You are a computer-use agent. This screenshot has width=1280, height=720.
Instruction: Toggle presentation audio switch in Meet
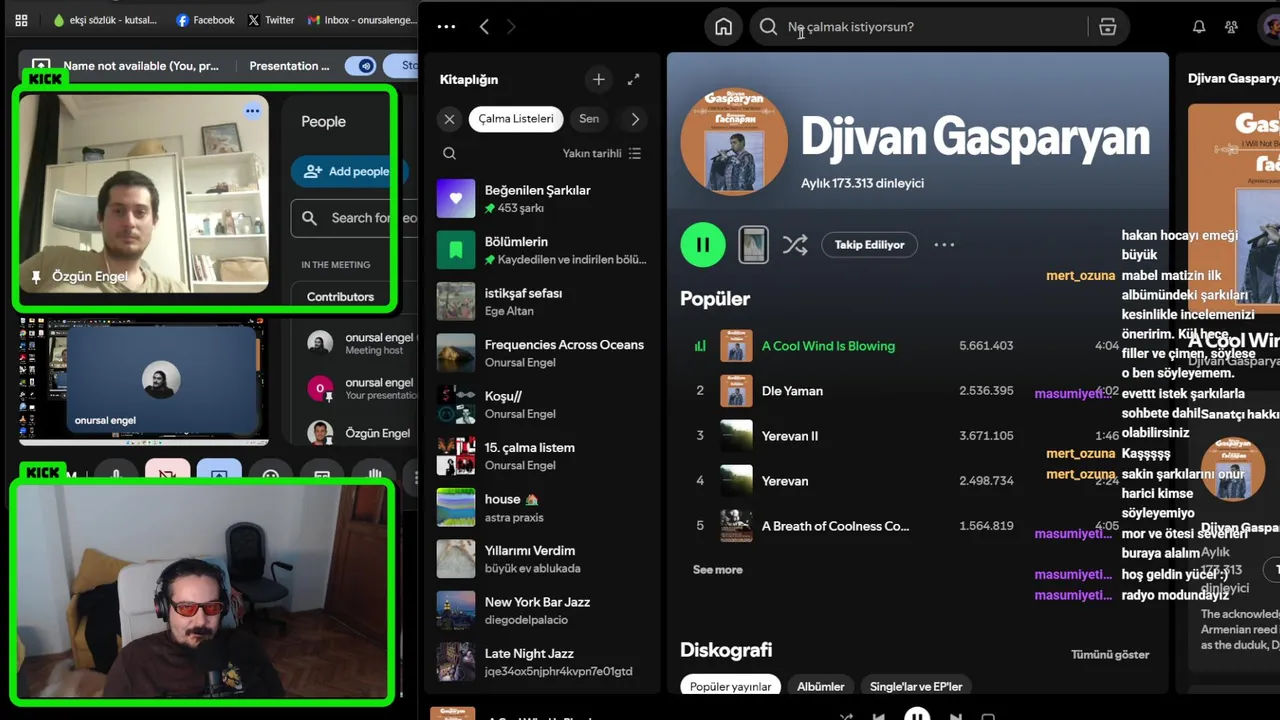361,66
